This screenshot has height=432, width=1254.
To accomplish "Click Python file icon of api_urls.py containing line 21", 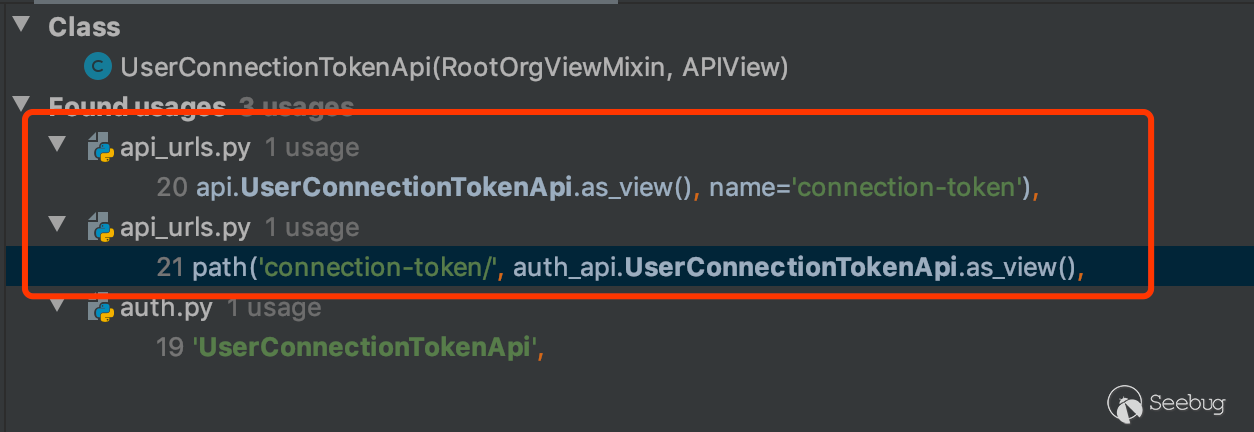I will 100,228.
